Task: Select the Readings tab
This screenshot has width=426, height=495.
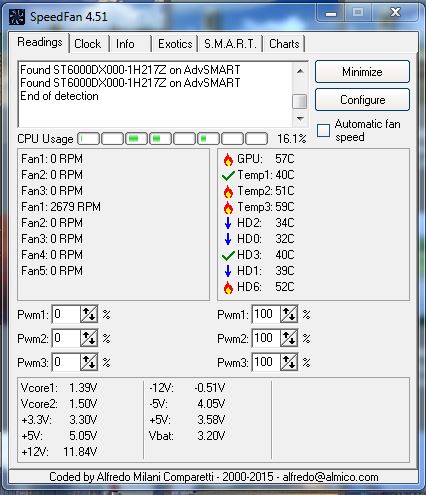Action: [x=40, y=42]
